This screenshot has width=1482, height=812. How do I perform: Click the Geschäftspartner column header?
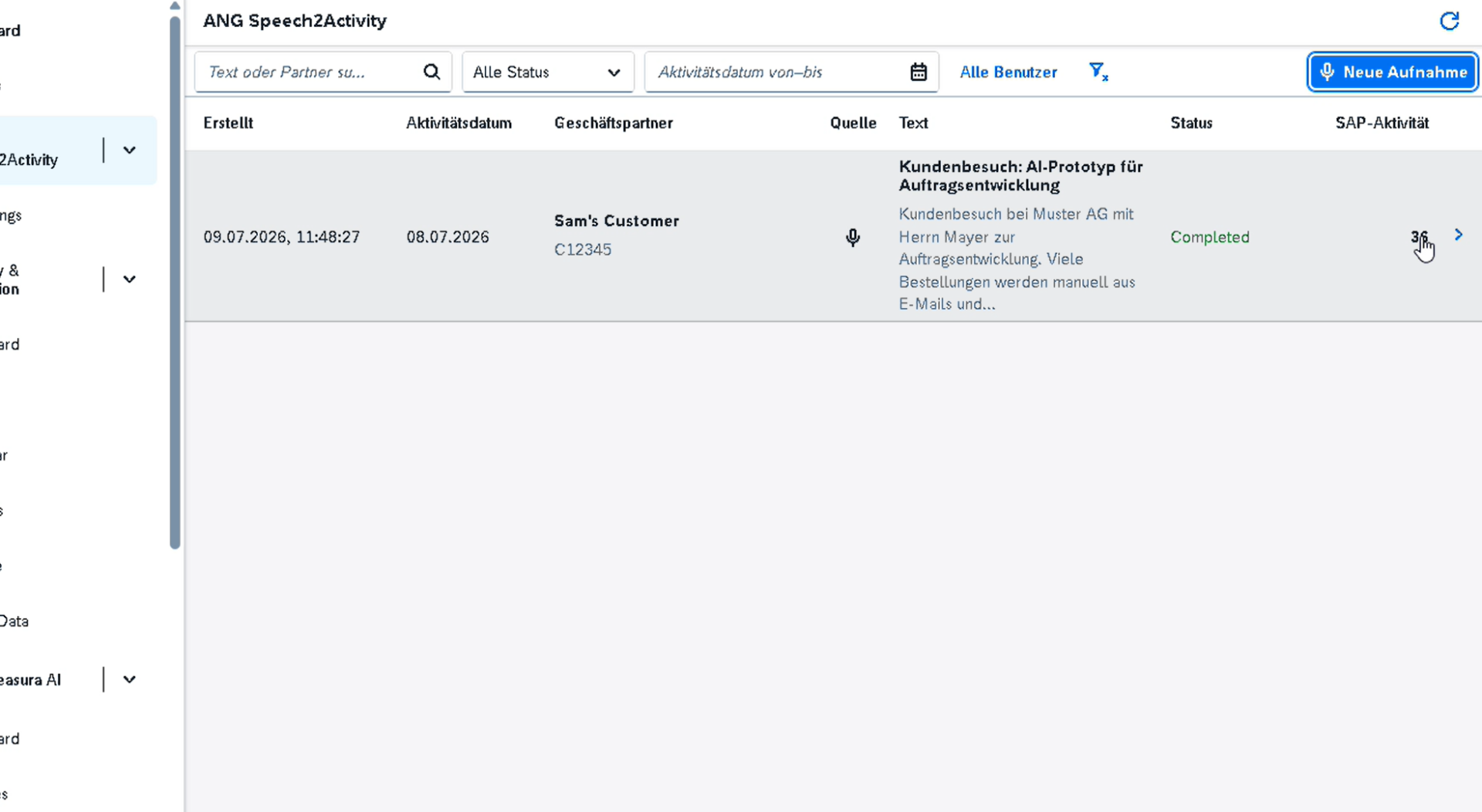tap(614, 123)
